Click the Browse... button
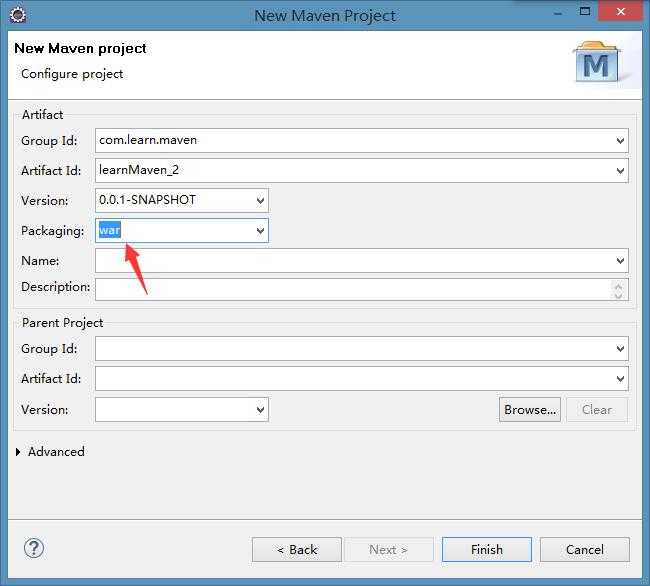 pos(530,409)
